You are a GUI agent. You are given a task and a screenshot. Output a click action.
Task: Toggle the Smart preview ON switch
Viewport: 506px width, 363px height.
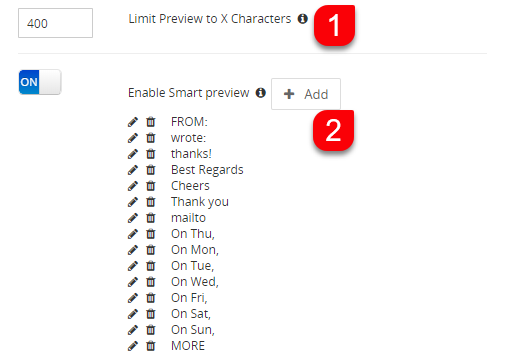tap(40, 82)
